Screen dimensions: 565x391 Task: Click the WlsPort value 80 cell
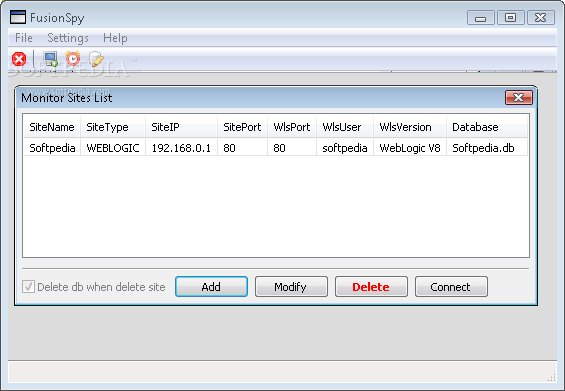[x=292, y=148]
